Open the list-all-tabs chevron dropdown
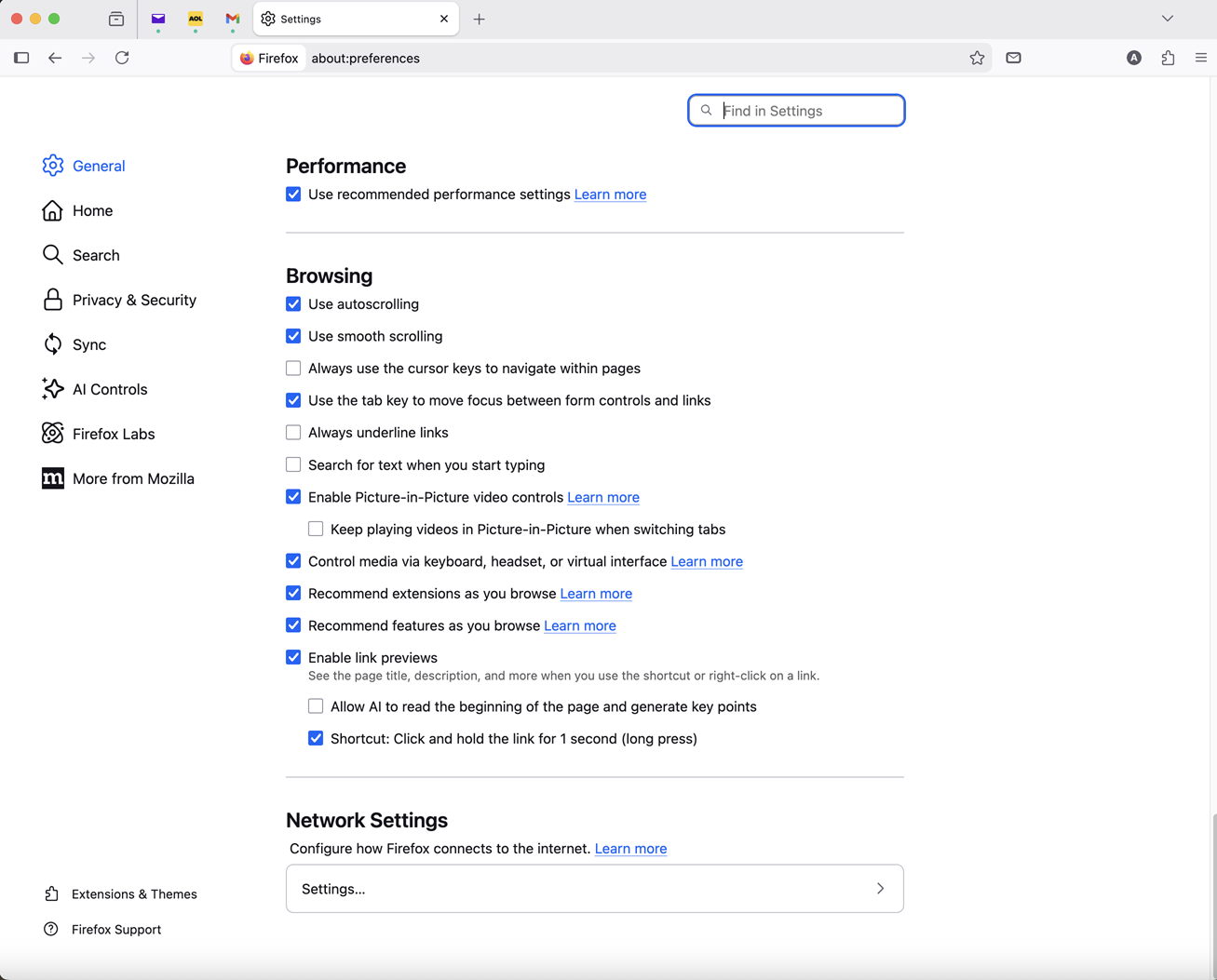Image resolution: width=1217 pixels, height=980 pixels. [x=1168, y=19]
